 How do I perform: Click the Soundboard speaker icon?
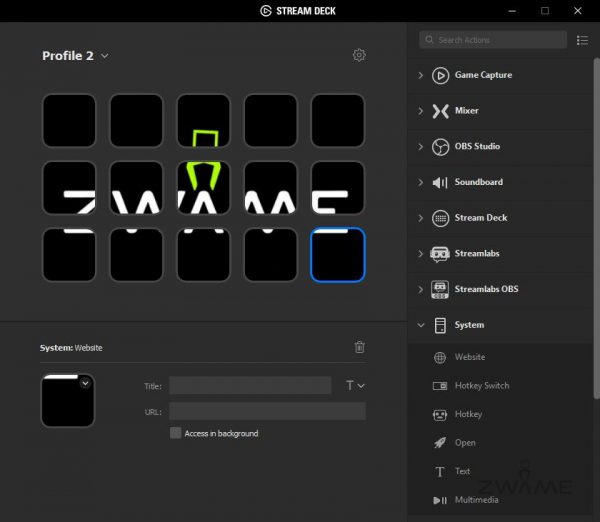tap(440, 183)
